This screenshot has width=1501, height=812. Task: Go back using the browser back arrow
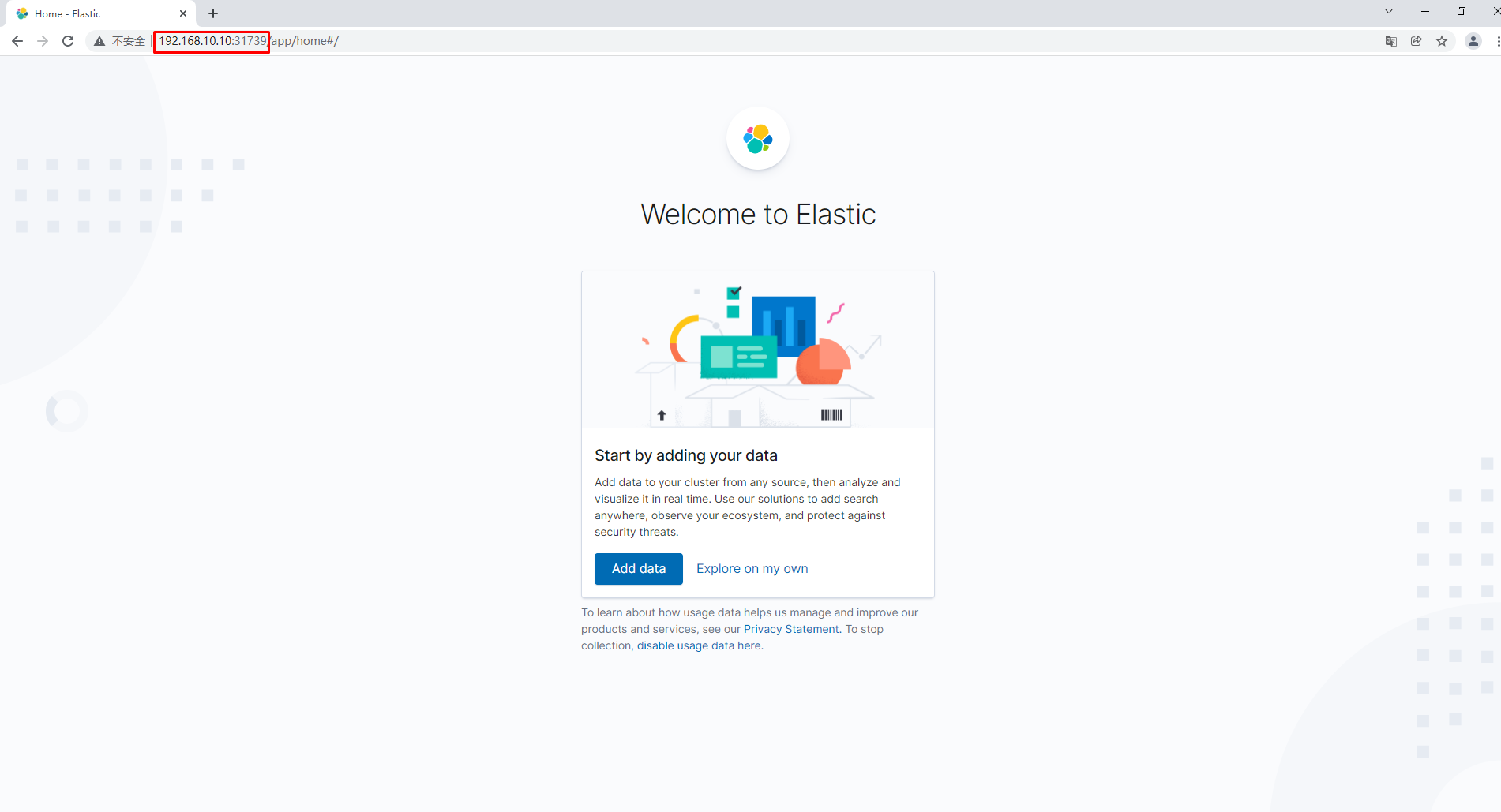tap(17, 41)
